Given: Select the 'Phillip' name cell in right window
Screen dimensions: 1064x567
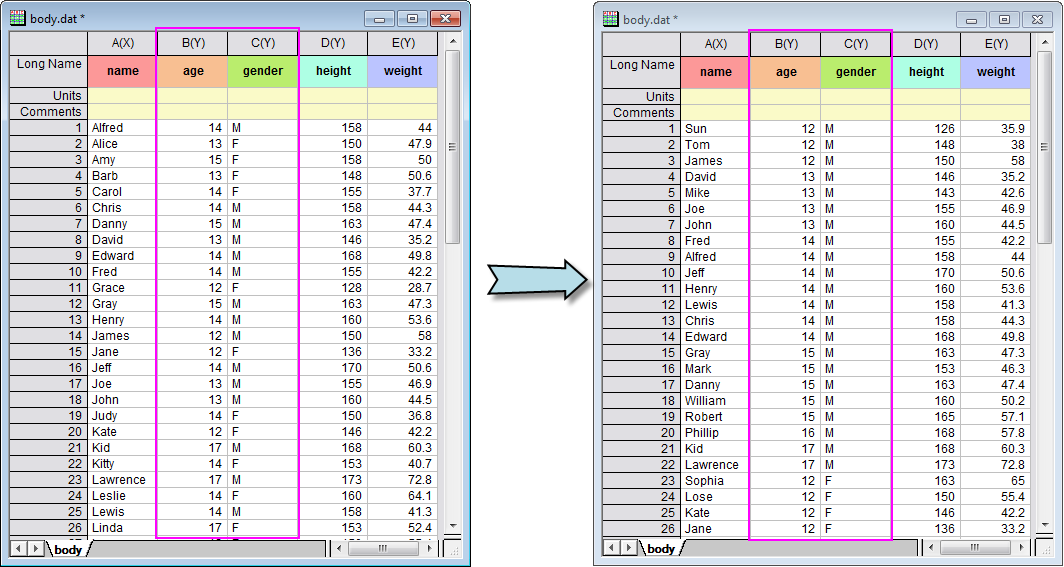Looking at the screenshot, I should point(716,433).
